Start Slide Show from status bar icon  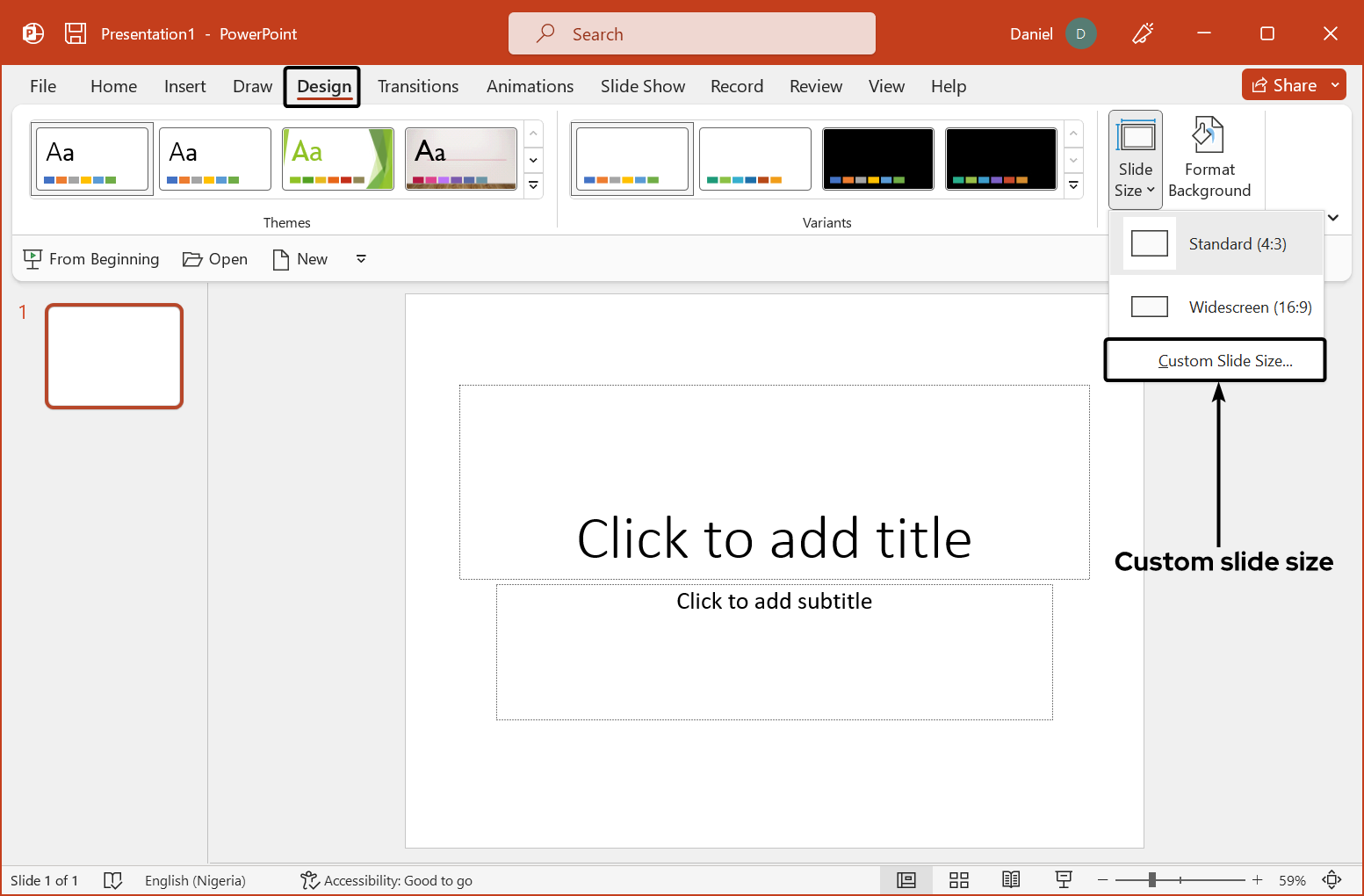1064,880
